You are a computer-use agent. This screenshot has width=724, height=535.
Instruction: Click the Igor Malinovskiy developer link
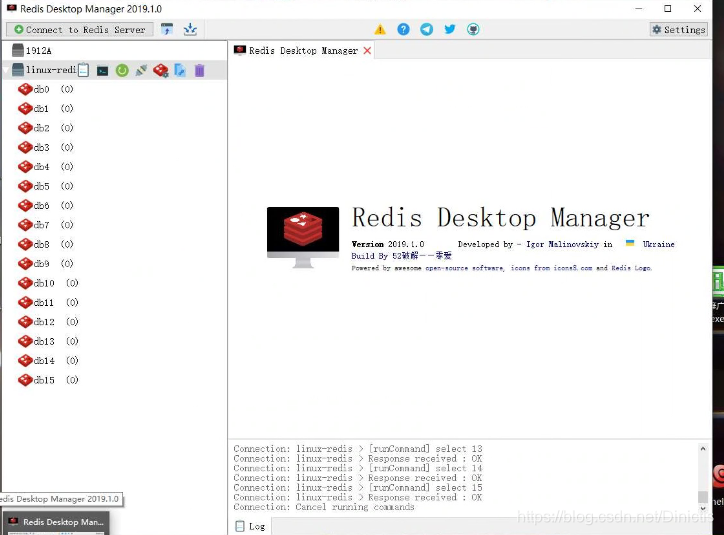562,244
